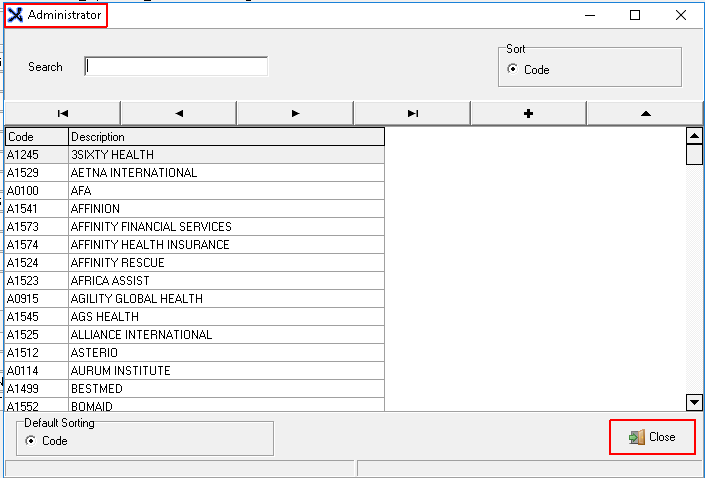Maximize the Administrator window

[x=635, y=15]
